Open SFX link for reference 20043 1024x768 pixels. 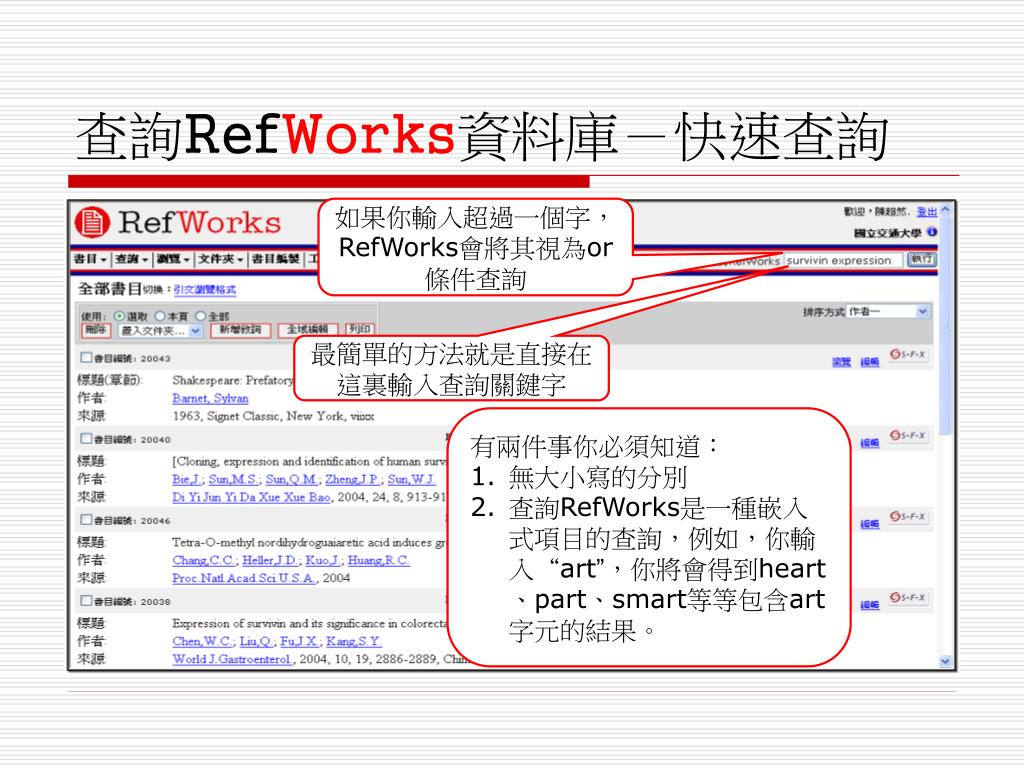(x=908, y=354)
